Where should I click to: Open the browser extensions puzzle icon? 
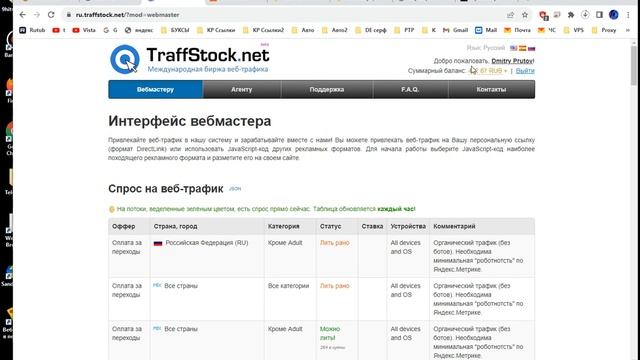pos(571,15)
